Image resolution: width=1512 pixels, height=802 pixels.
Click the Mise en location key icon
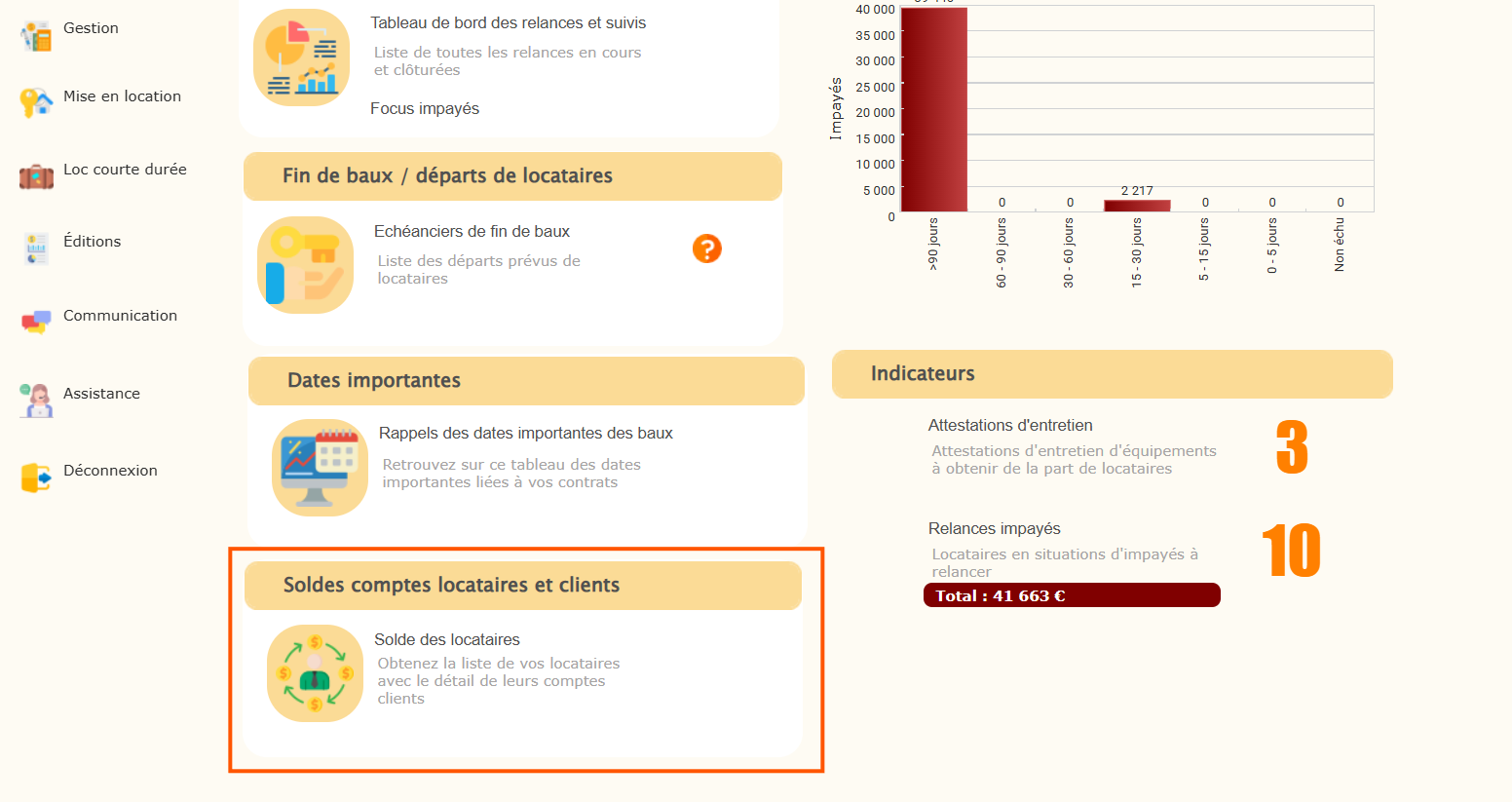[x=36, y=101]
